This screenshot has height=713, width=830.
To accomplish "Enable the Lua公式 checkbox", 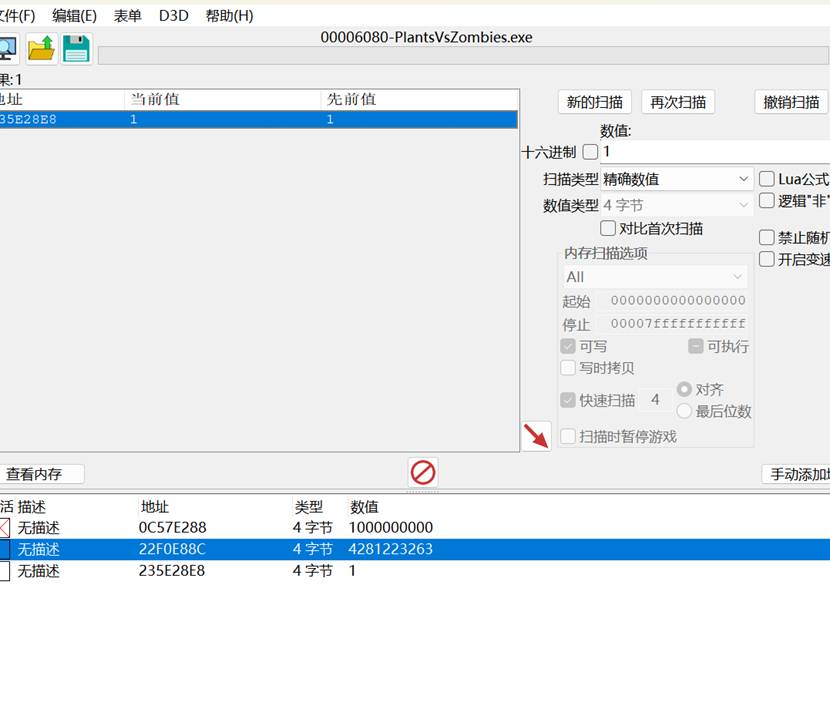I will point(766,179).
